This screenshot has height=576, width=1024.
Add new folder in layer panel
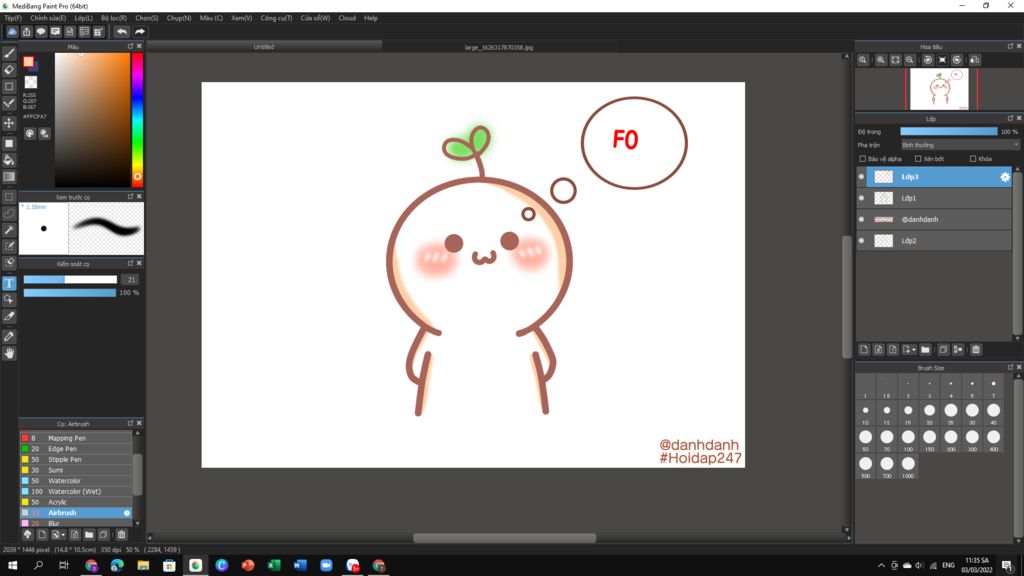coord(925,350)
